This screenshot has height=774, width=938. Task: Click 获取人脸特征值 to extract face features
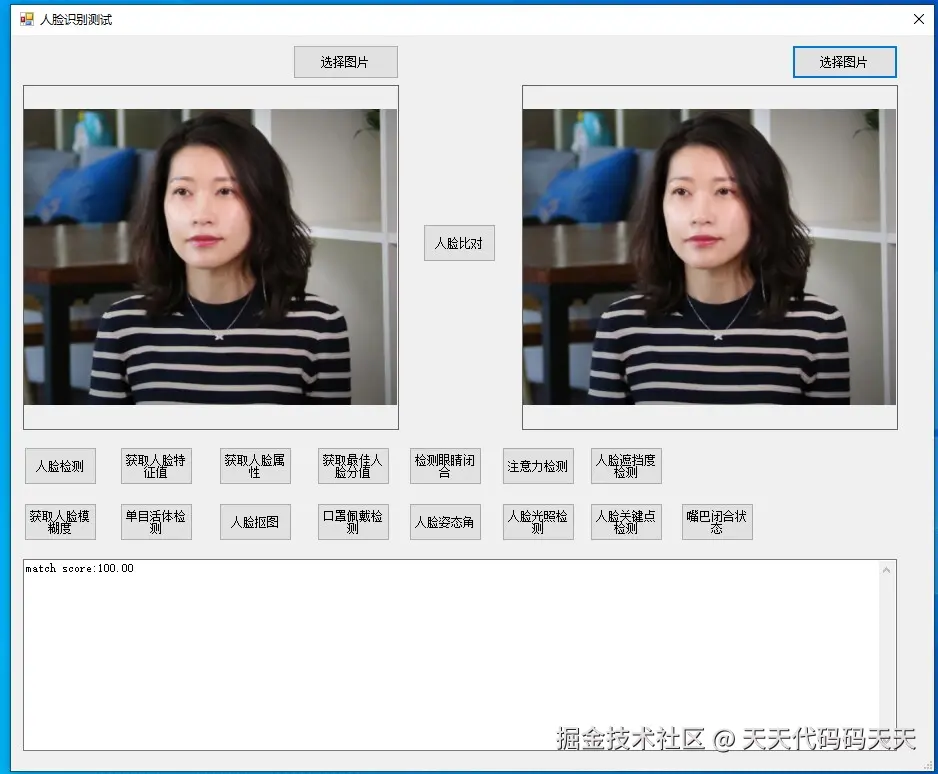click(156, 465)
